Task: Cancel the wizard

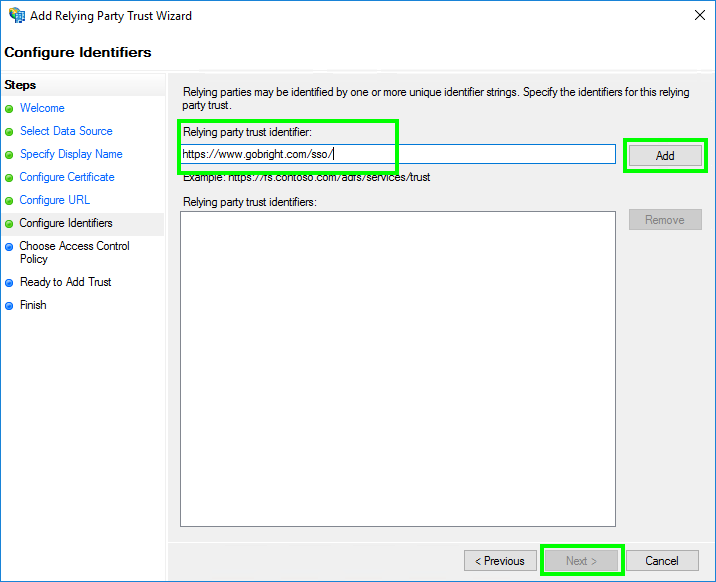Action: 662,561
